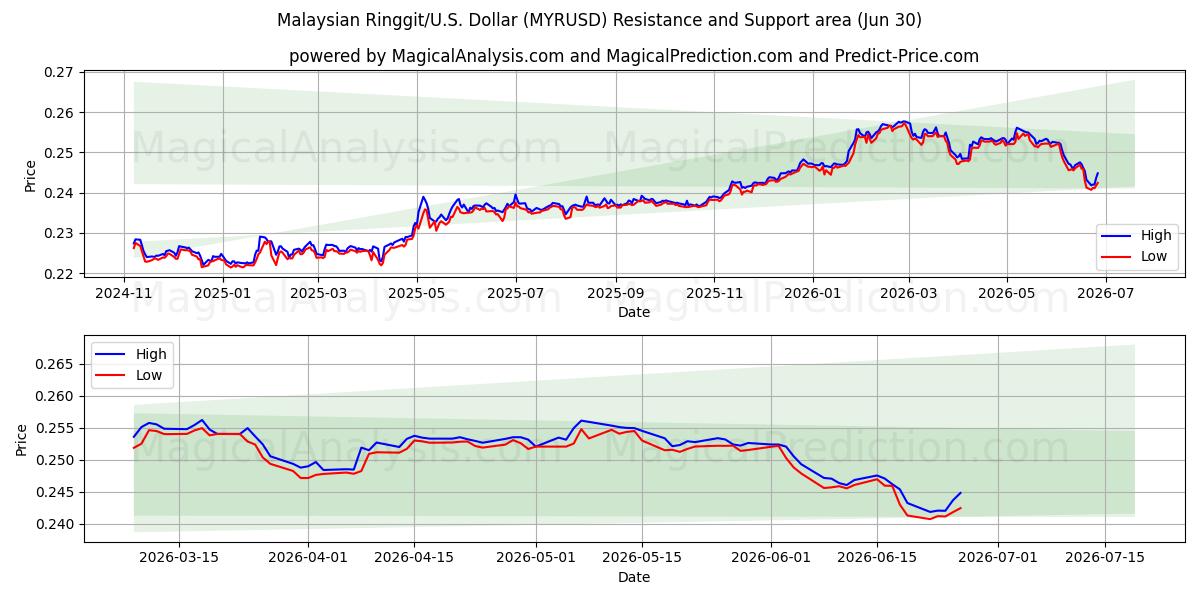
Task: Click 'Low' in the top chart legend
Action: tap(1154, 256)
